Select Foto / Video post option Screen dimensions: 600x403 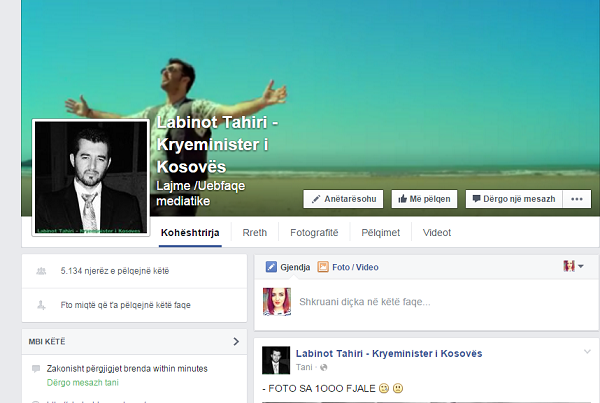click(348, 267)
